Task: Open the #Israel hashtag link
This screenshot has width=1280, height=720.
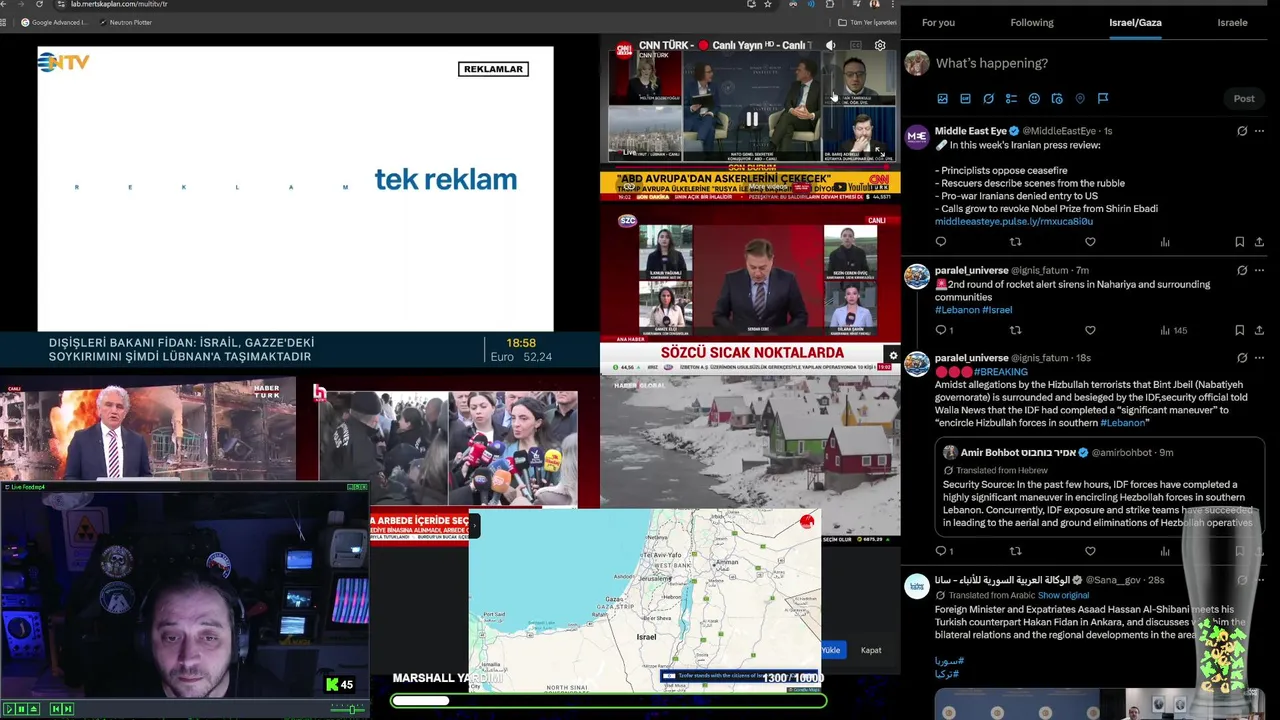Action: pyautogui.click(x=997, y=310)
